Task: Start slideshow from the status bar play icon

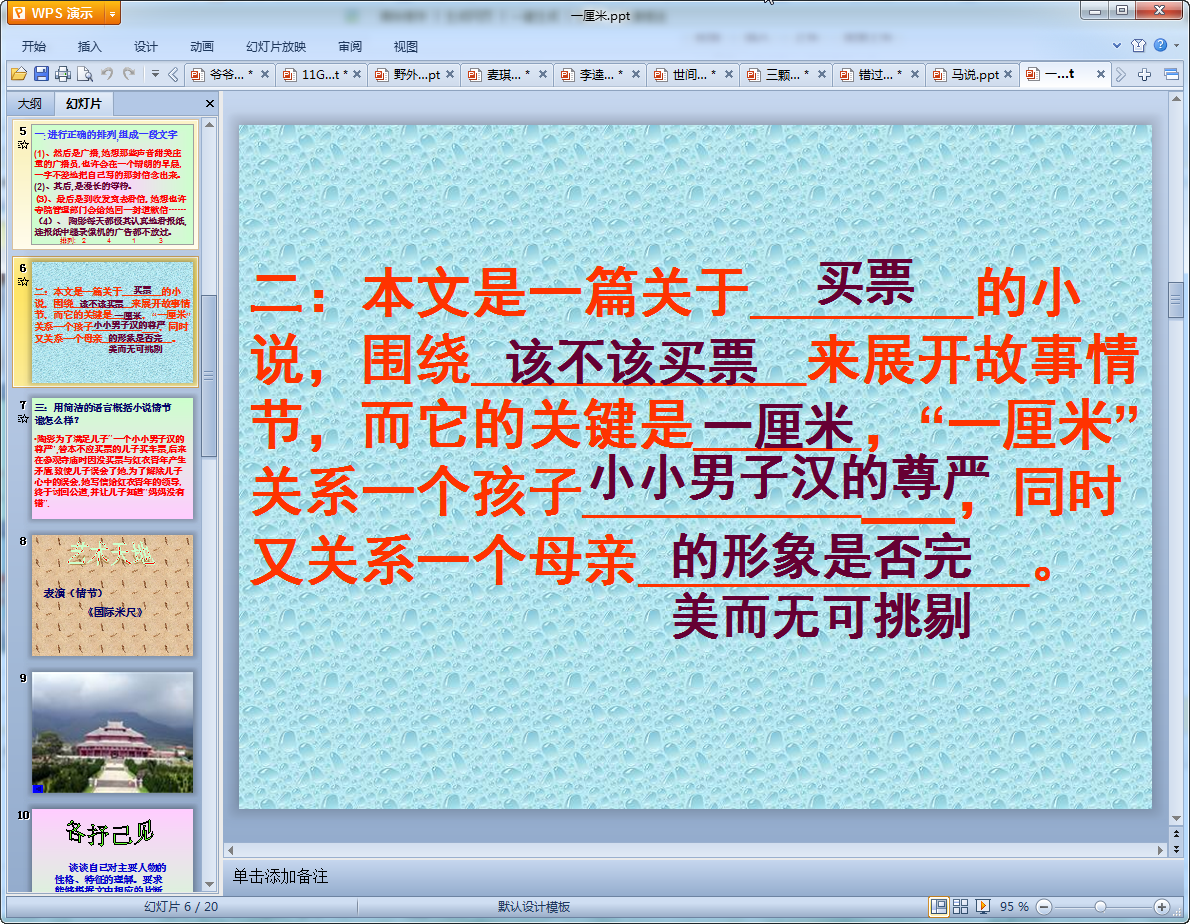Action: [x=983, y=907]
